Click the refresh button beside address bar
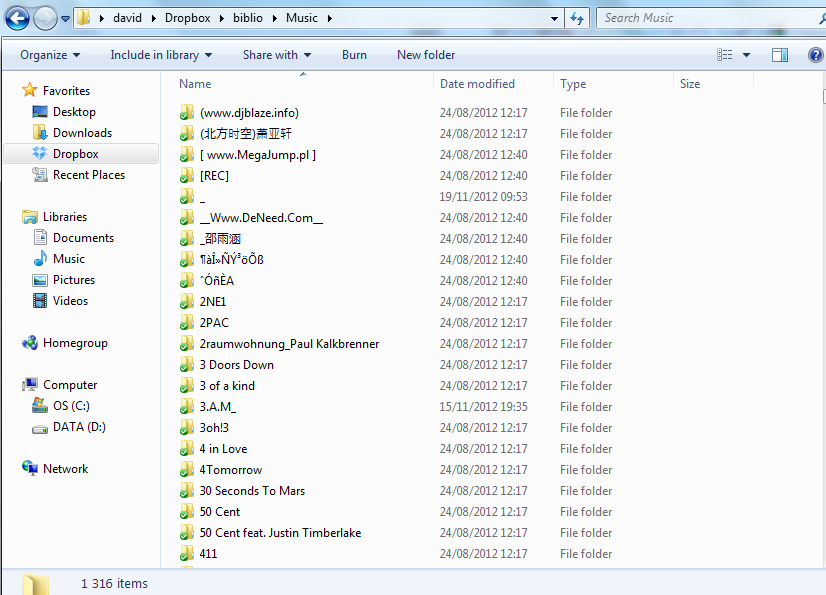Image resolution: width=826 pixels, height=595 pixels. 577,18
